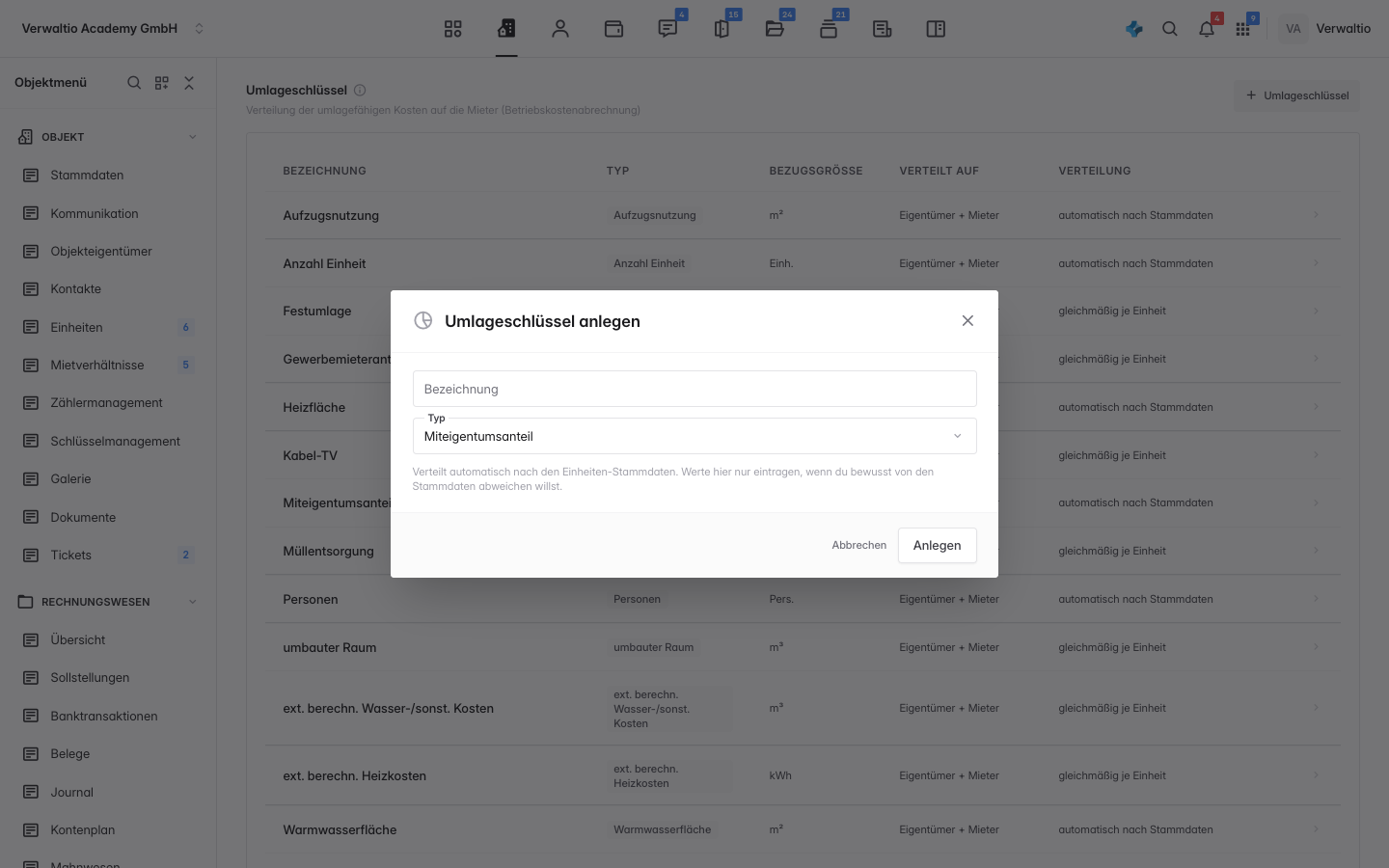Open the person contacts icon in top bar
This screenshot has width=1389, height=868.
click(560, 29)
